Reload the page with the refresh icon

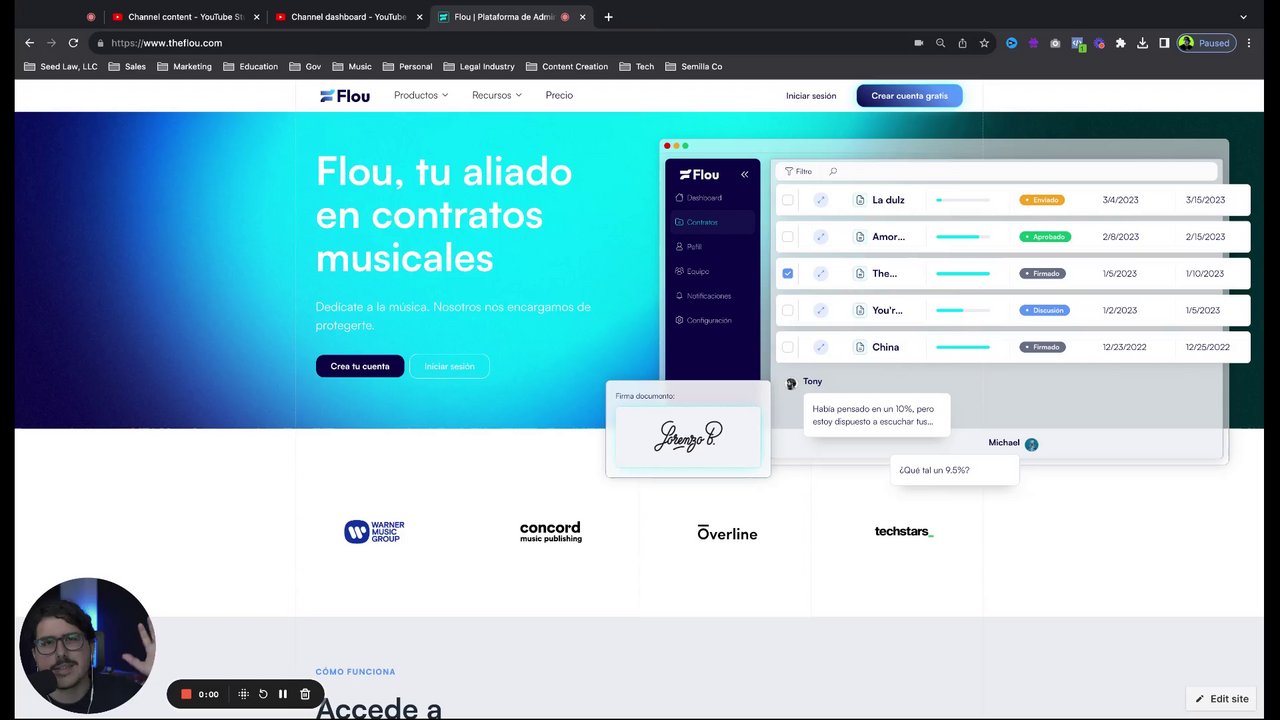tap(73, 43)
